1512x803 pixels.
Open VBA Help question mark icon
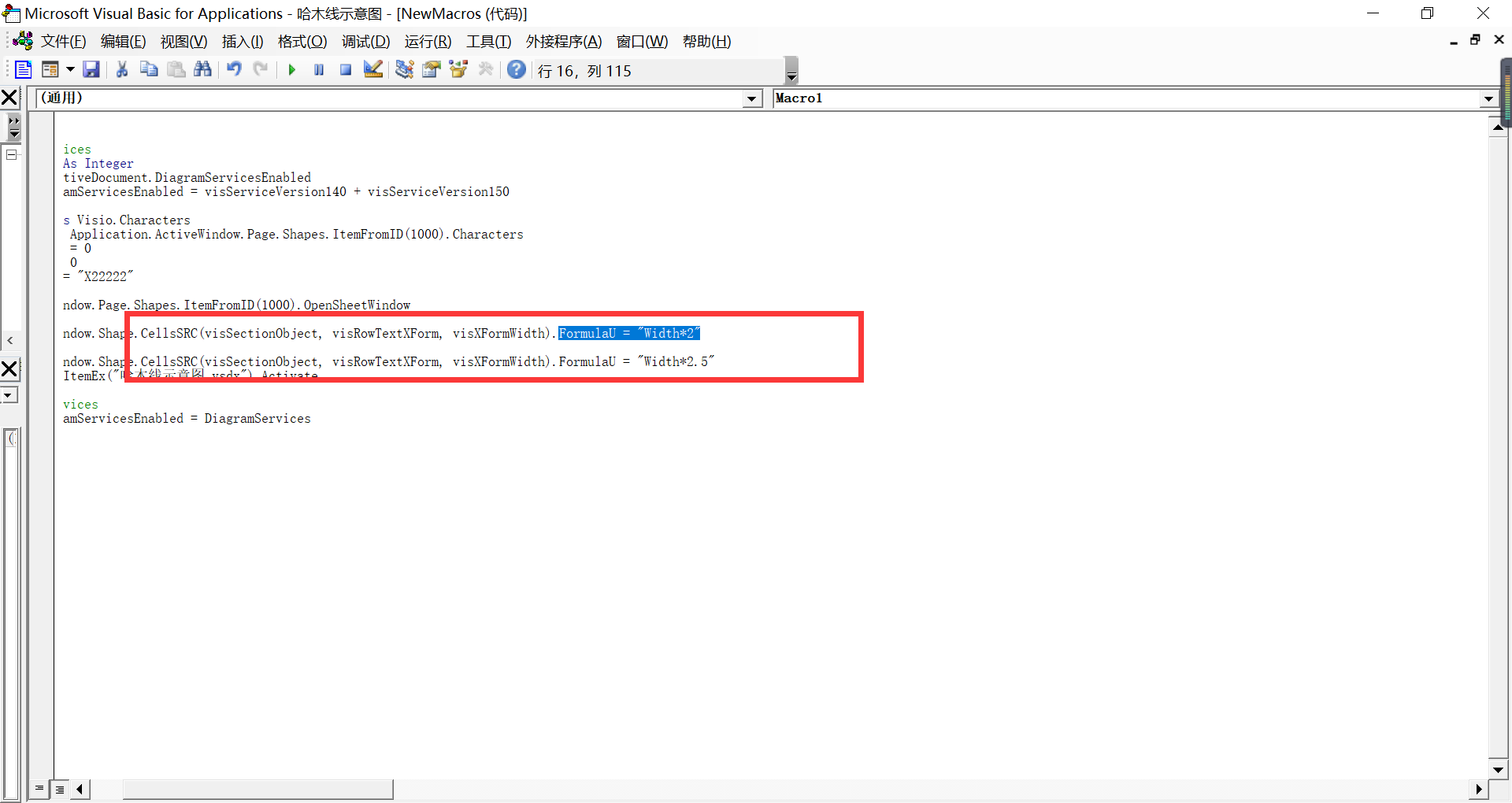coord(517,70)
